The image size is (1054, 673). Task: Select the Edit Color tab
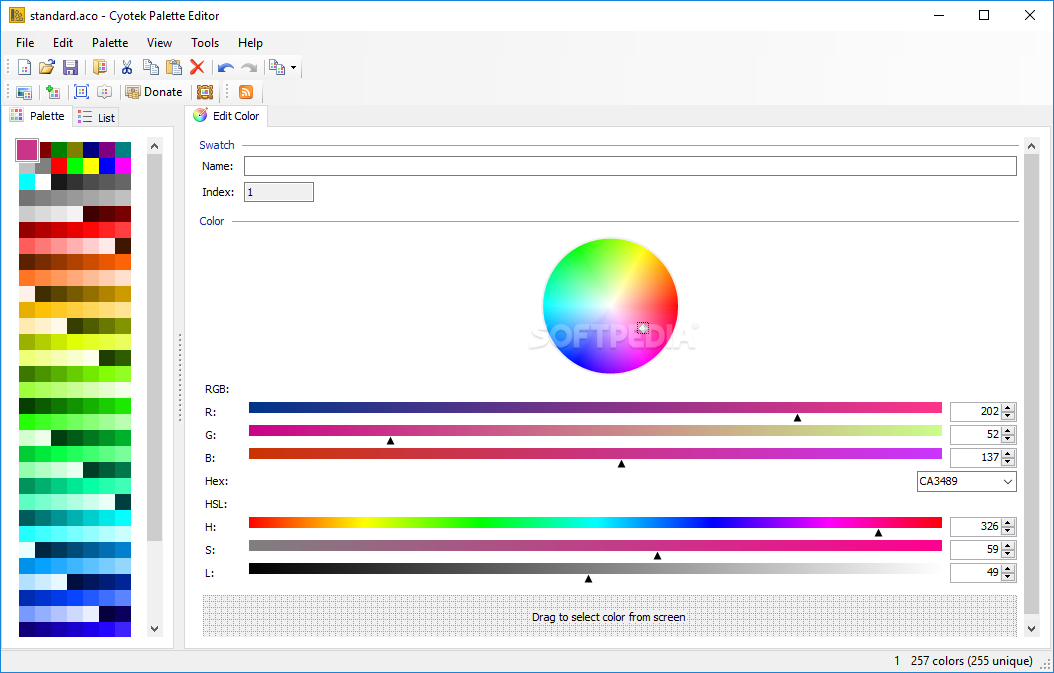coord(227,116)
